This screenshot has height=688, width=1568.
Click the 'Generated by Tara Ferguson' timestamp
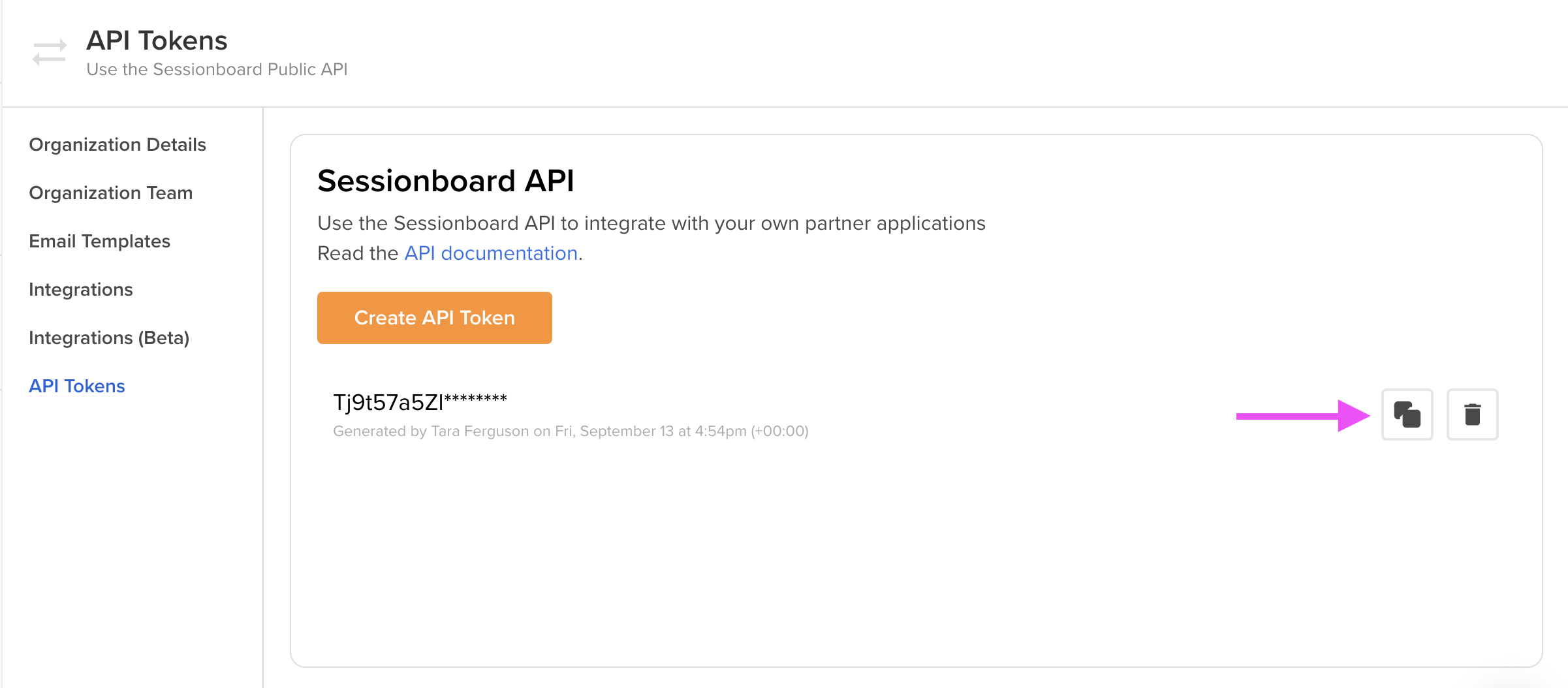coord(571,431)
